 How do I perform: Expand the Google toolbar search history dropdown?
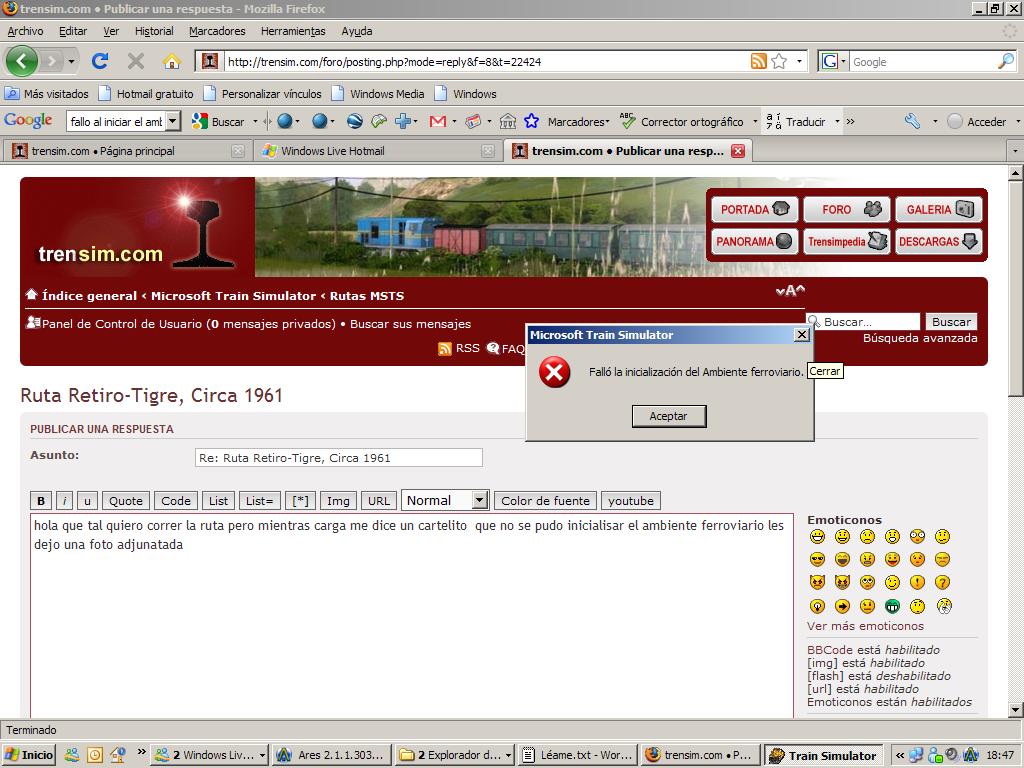172,121
